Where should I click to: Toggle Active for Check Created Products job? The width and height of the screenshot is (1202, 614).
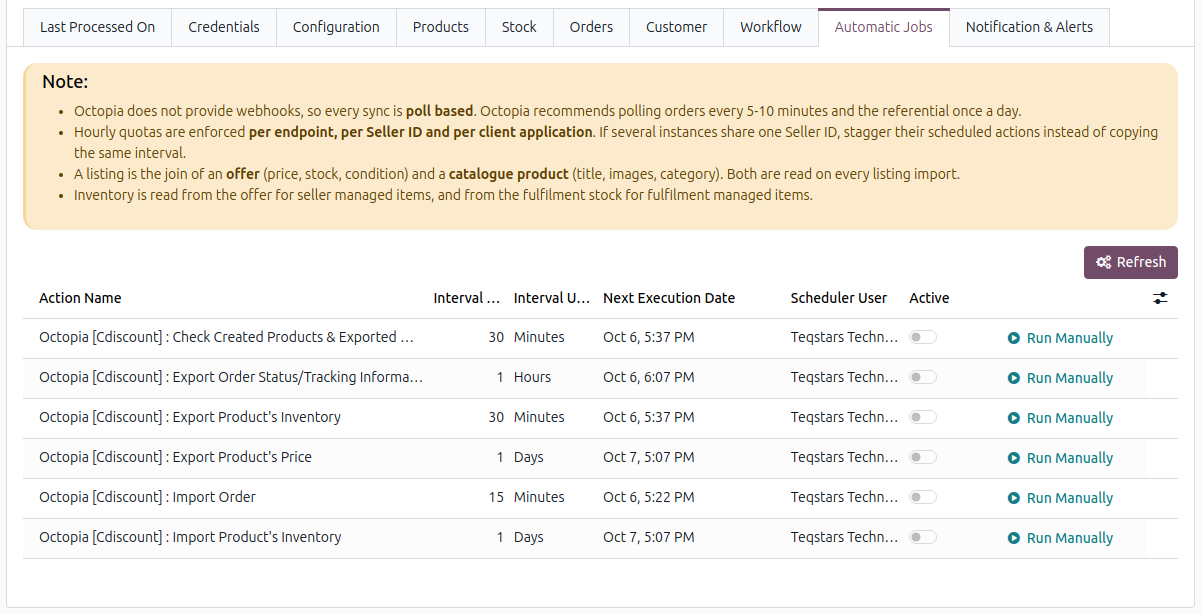point(923,337)
